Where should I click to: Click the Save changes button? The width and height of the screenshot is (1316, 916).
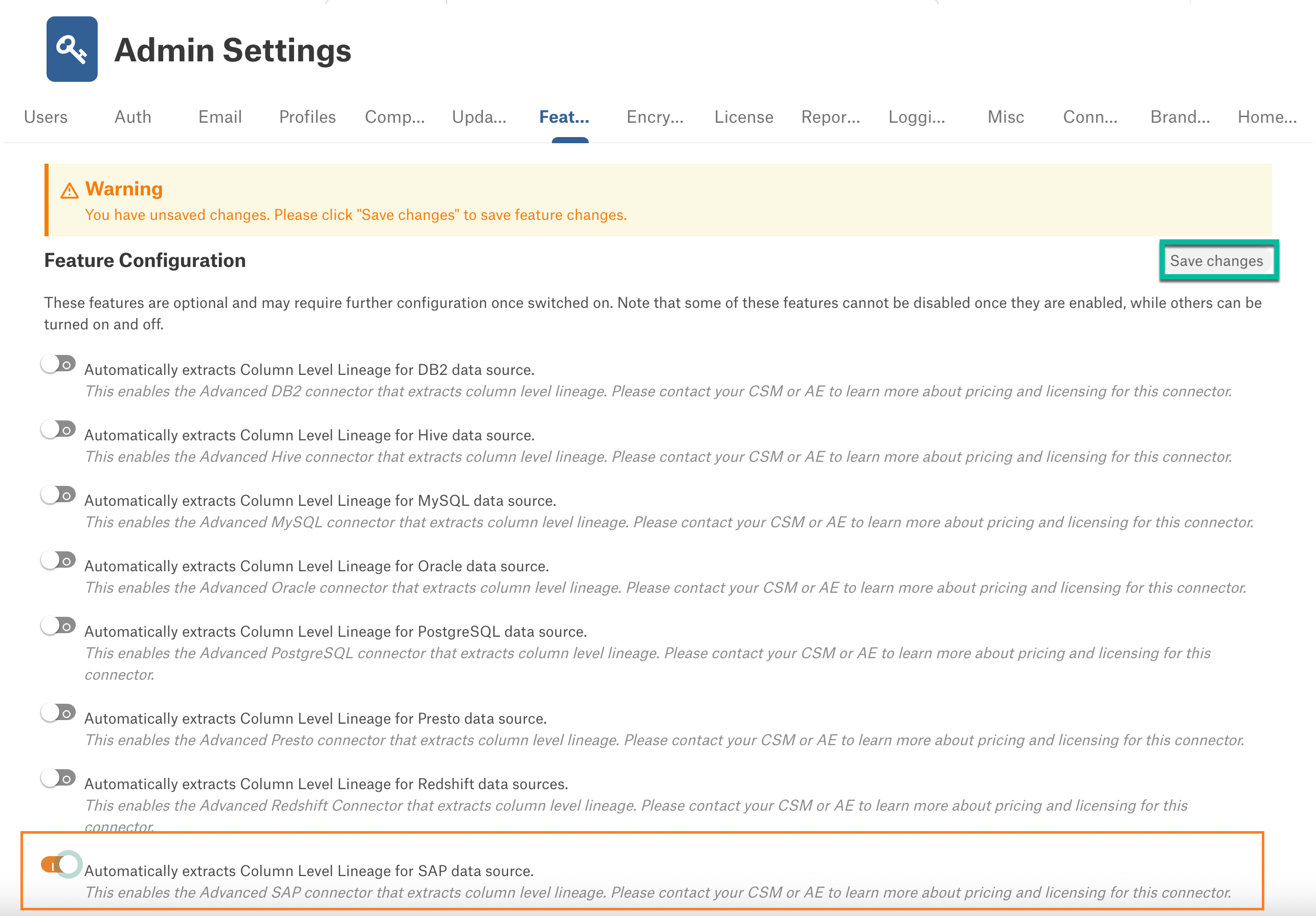click(x=1216, y=261)
